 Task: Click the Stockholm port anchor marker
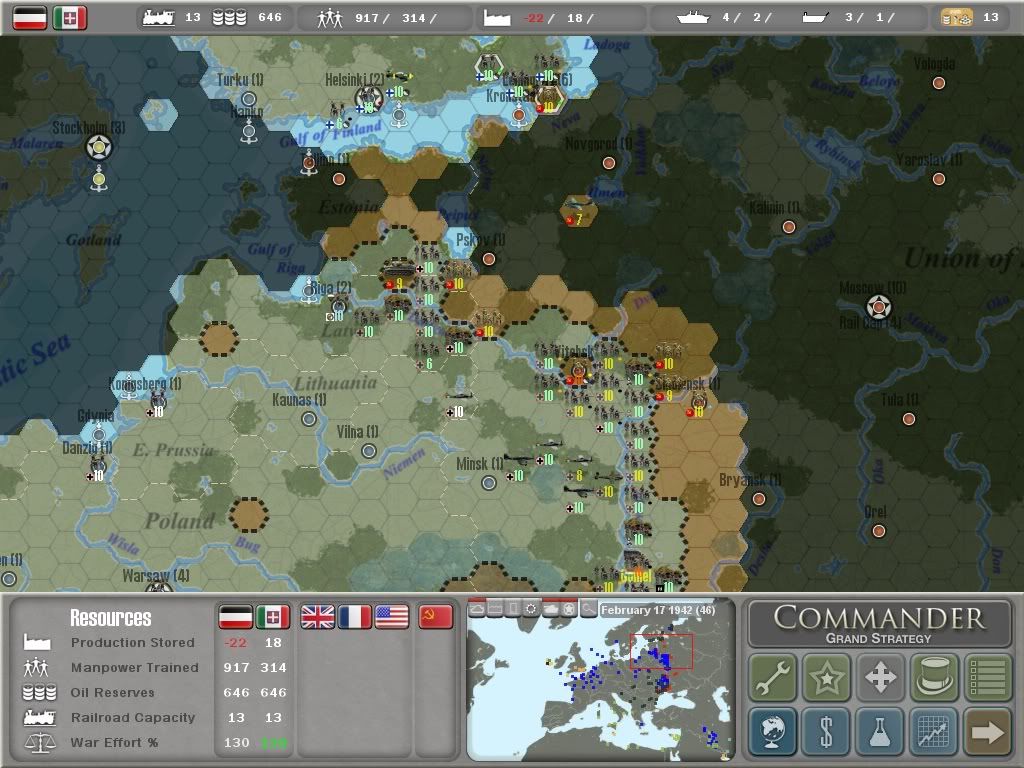pos(99,179)
